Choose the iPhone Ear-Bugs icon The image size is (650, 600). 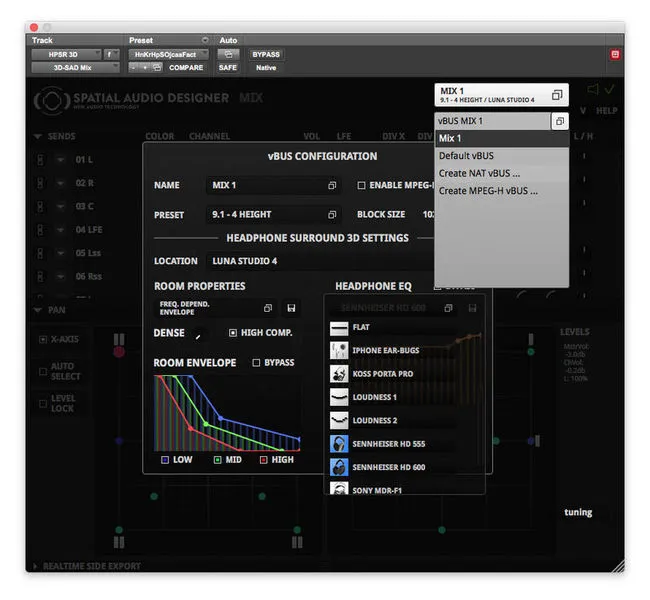pos(339,351)
